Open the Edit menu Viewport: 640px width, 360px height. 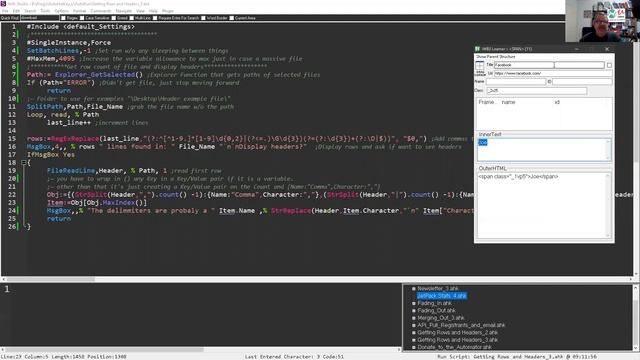point(16,11)
